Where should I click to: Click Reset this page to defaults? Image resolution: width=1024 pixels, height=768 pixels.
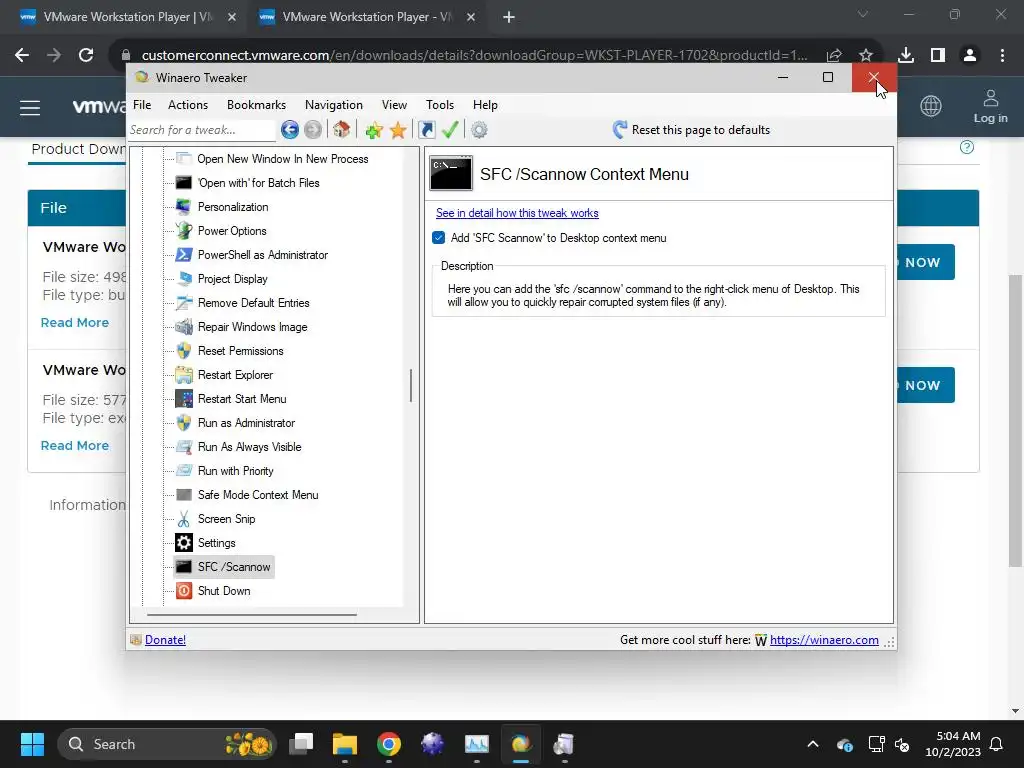coord(692,129)
